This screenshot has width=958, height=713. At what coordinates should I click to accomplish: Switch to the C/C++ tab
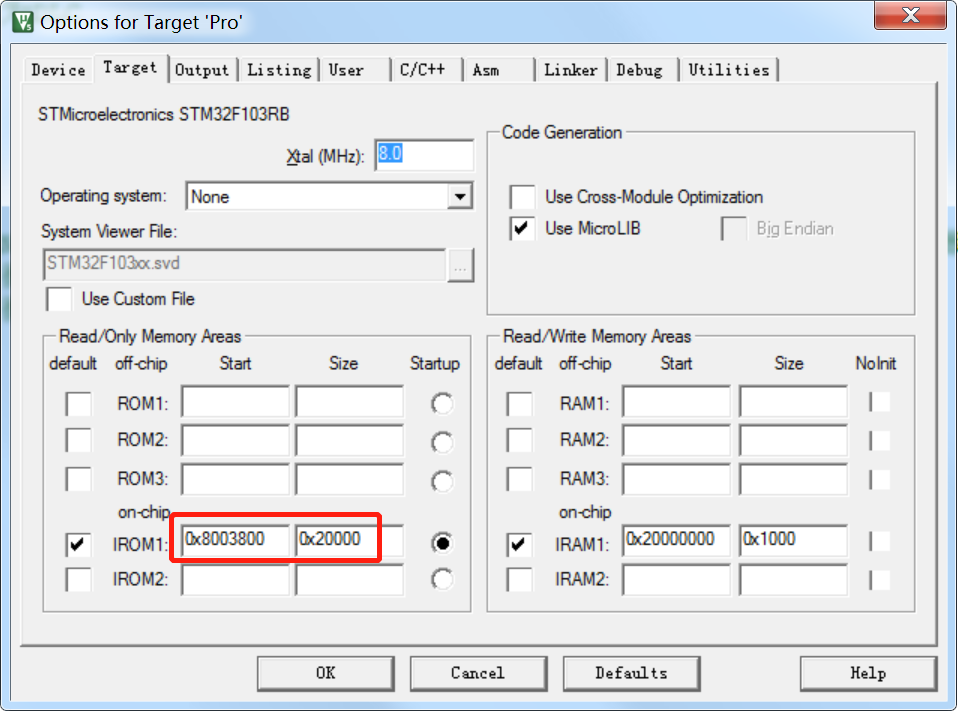coord(421,70)
